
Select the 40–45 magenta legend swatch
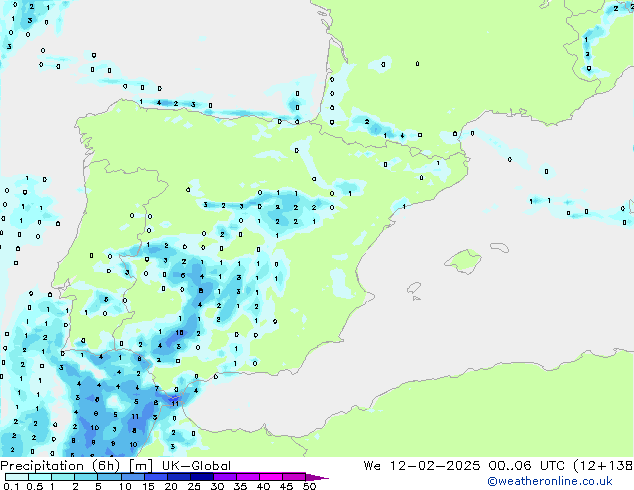[x=271, y=477]
